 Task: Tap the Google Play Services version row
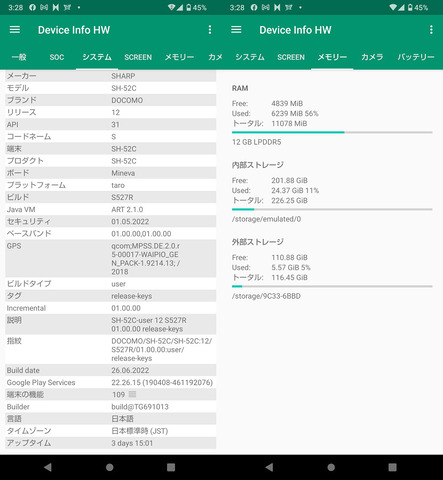coord(110,382)
